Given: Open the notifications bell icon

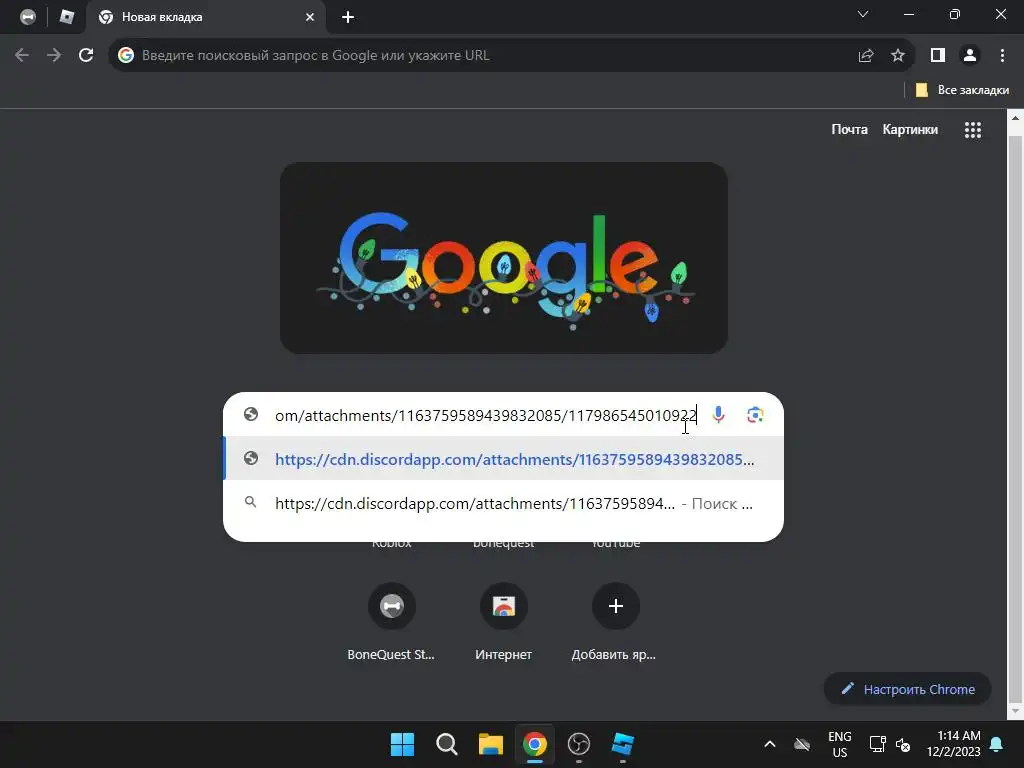Looking at the screenshot, I should pyautogui.click(x=997, y=744).
